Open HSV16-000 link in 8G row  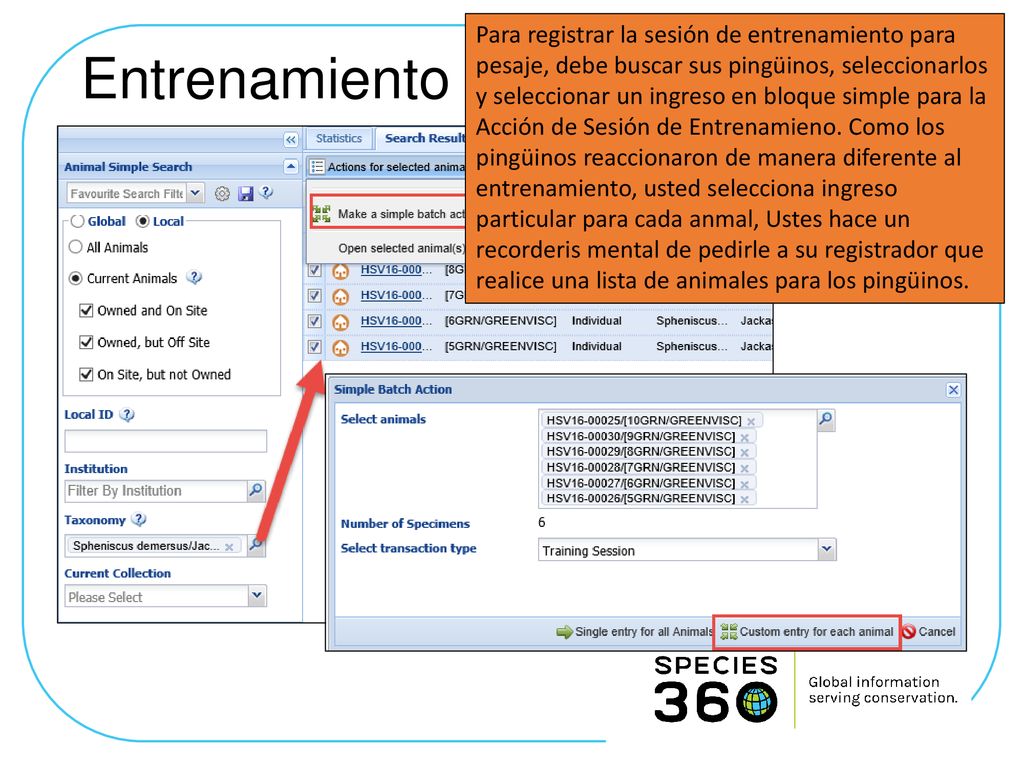coord(396,270)
